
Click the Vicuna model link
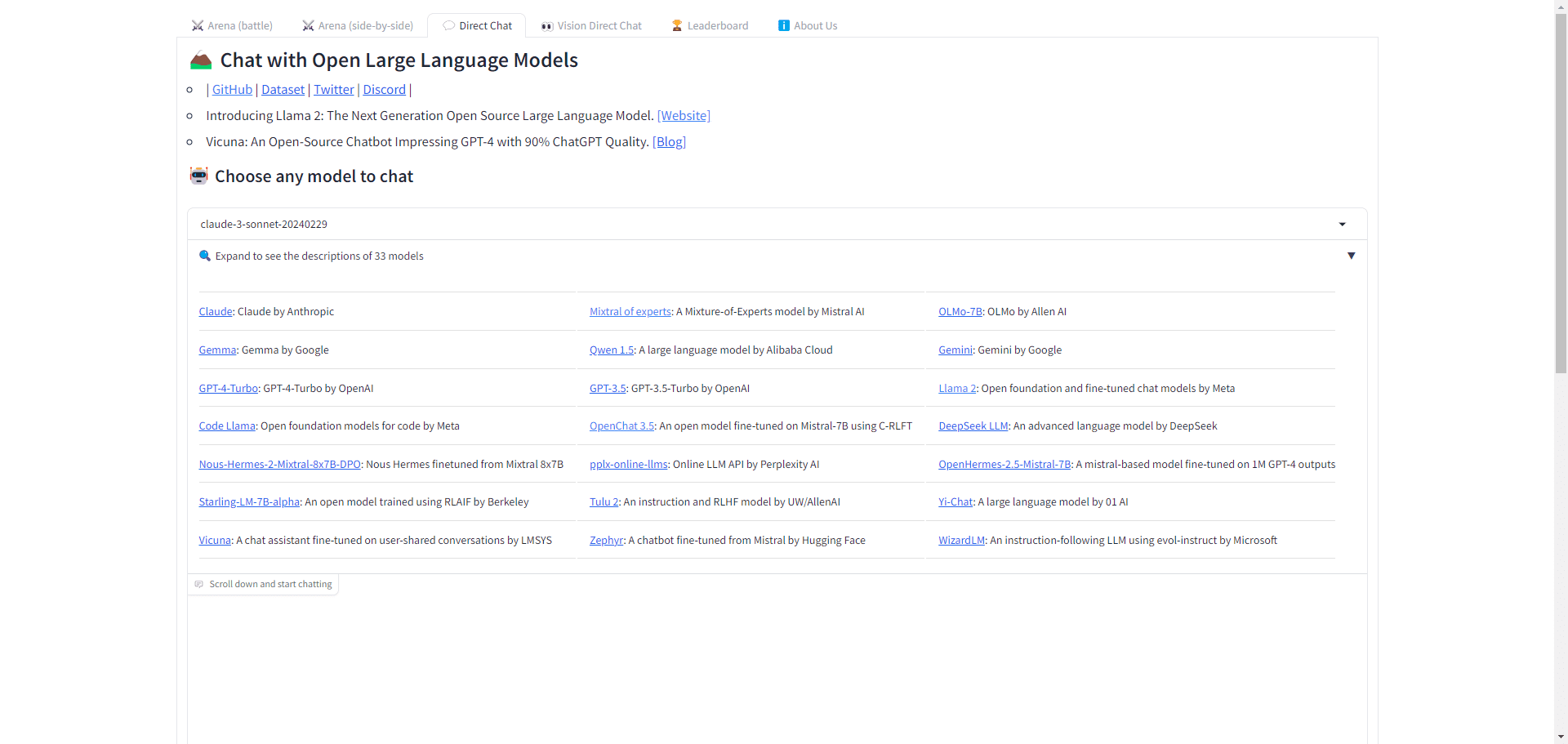[215, 541]
